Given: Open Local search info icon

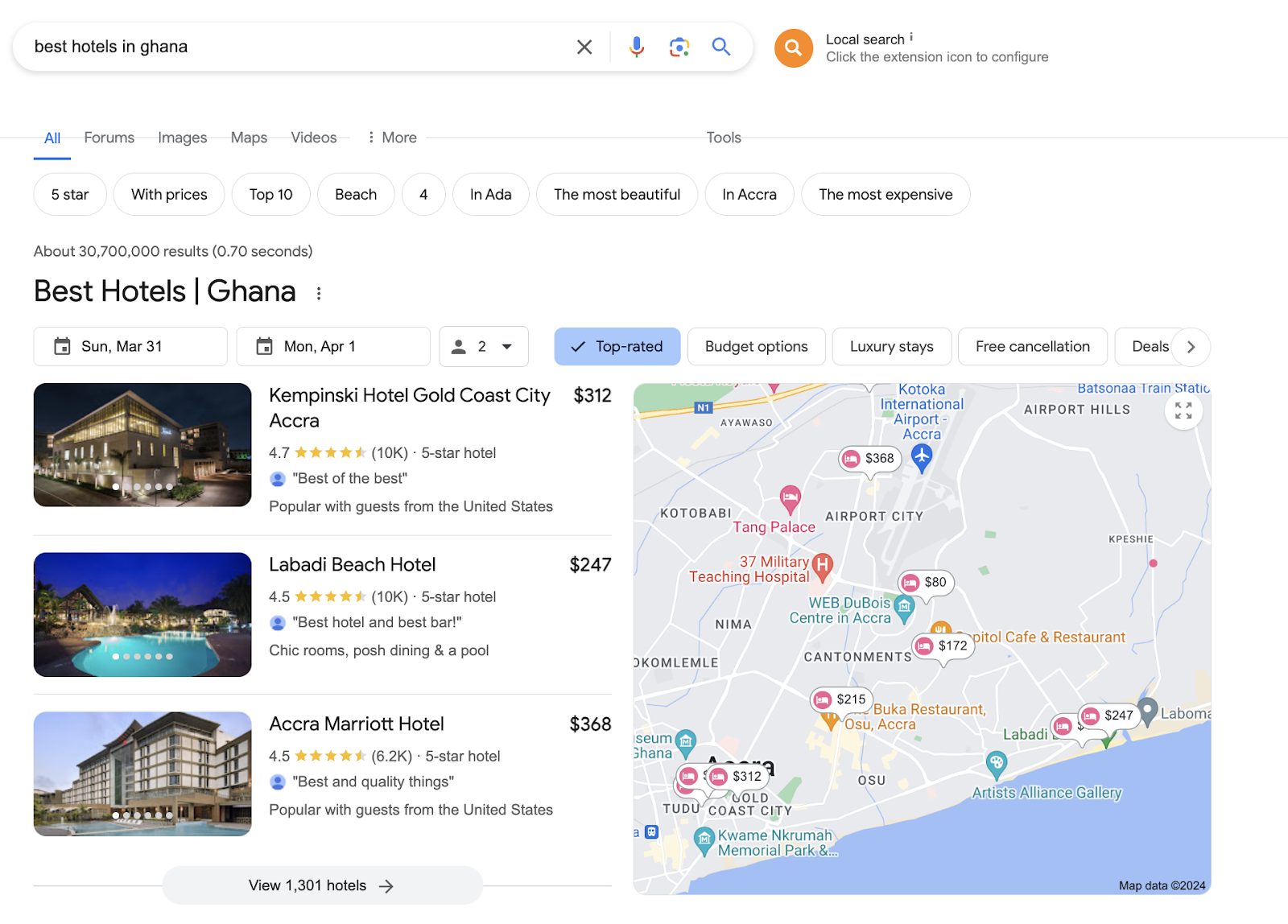Looking at the screenshot, I should pos(911,37).
